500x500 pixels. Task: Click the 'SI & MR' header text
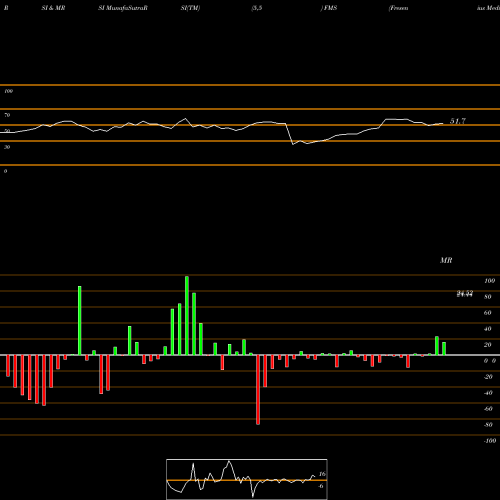point(53,8)
